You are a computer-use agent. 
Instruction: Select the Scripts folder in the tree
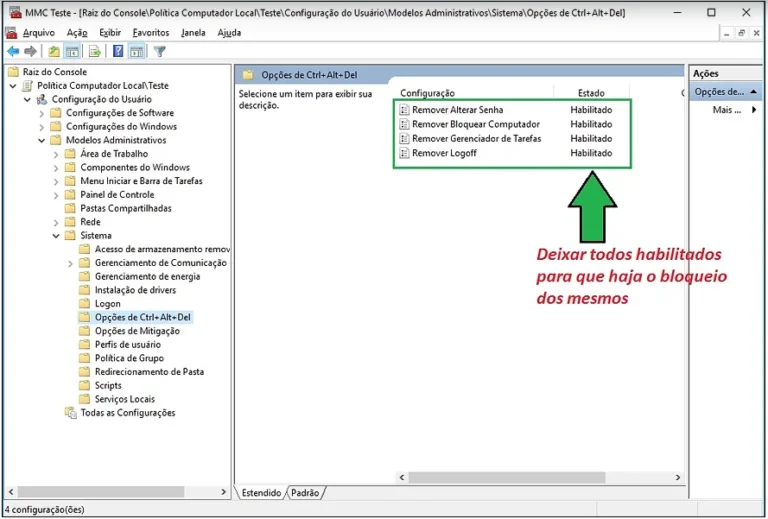108,386
